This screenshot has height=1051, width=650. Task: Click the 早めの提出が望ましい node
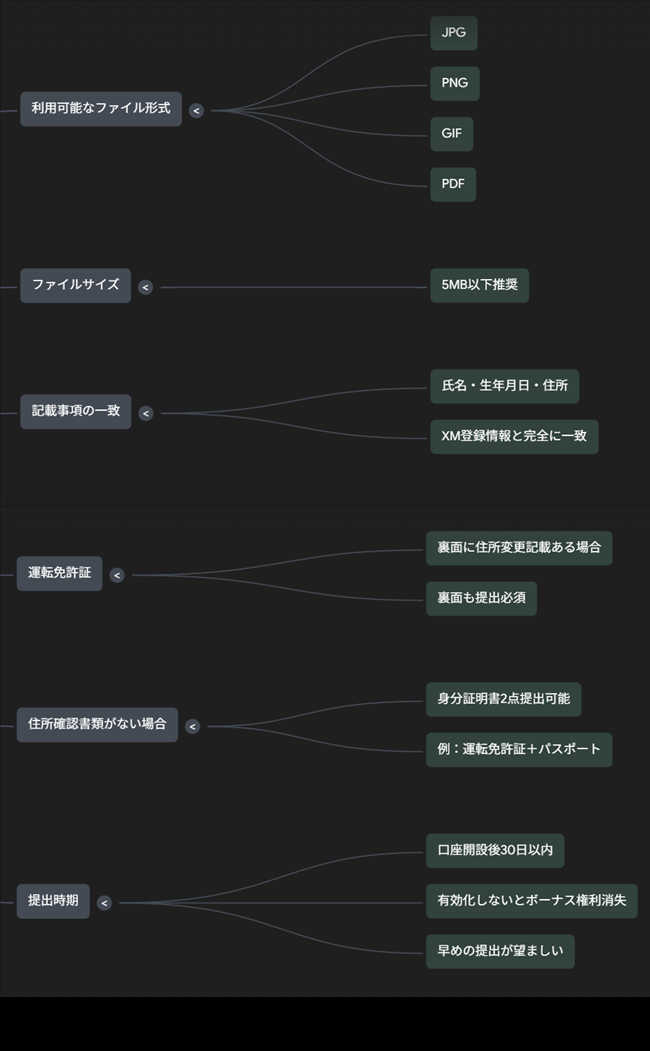click(x=500, y=951)
